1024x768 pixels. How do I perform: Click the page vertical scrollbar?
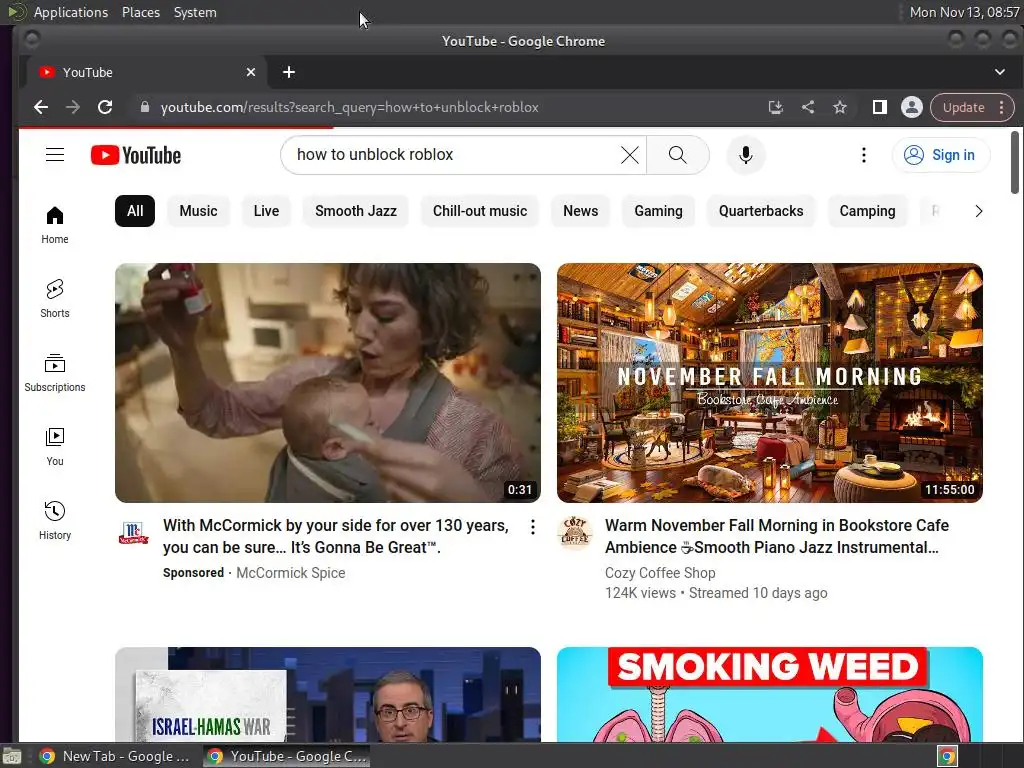pyautogui.click(x=1014, y=163)
